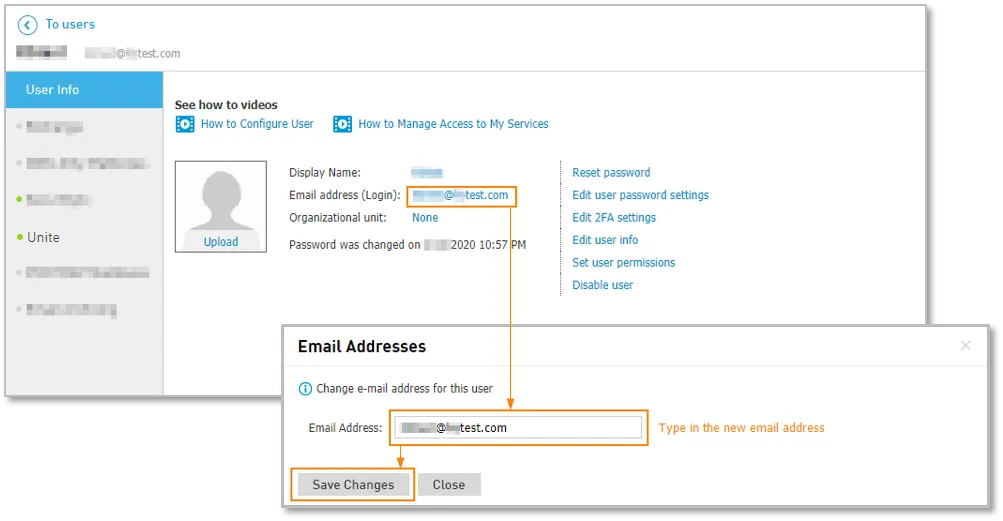Click the Save Changes button

353,485
